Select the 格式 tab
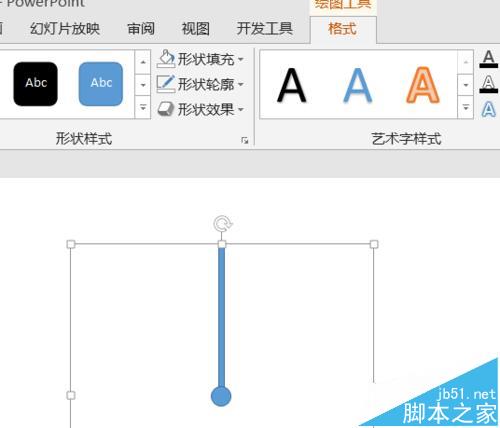Viewport: 500px width, 428px height. coord(342,29)
